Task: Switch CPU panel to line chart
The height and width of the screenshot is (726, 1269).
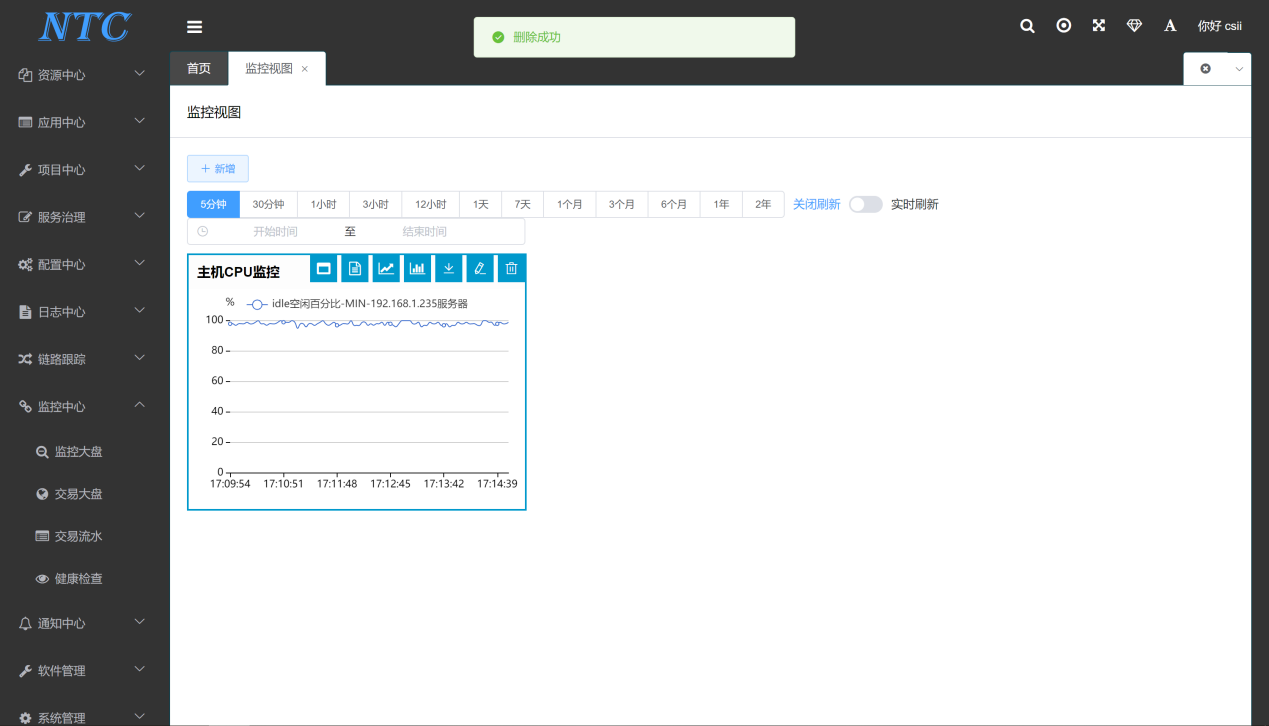Action: click(386, 268)
